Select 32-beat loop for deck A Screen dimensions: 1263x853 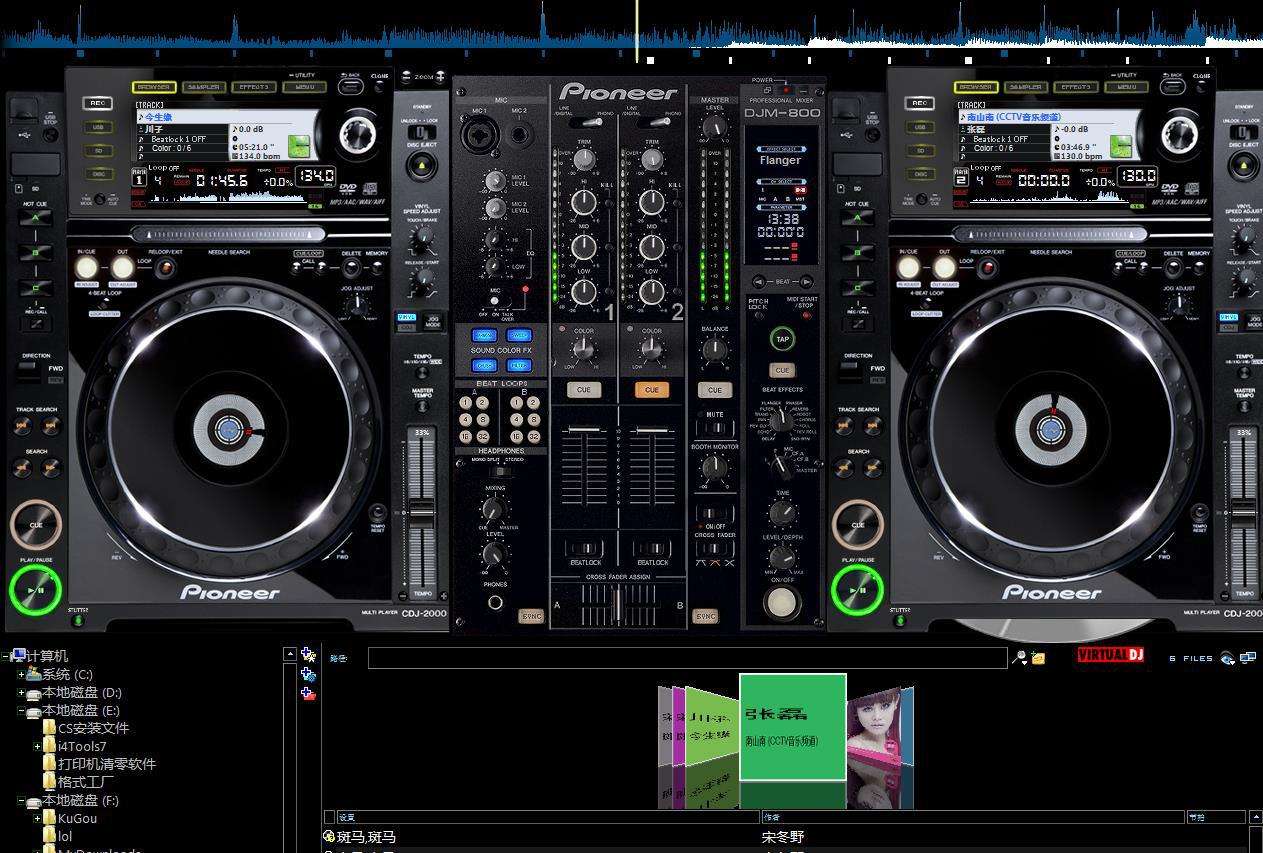[x=482, y=437]
